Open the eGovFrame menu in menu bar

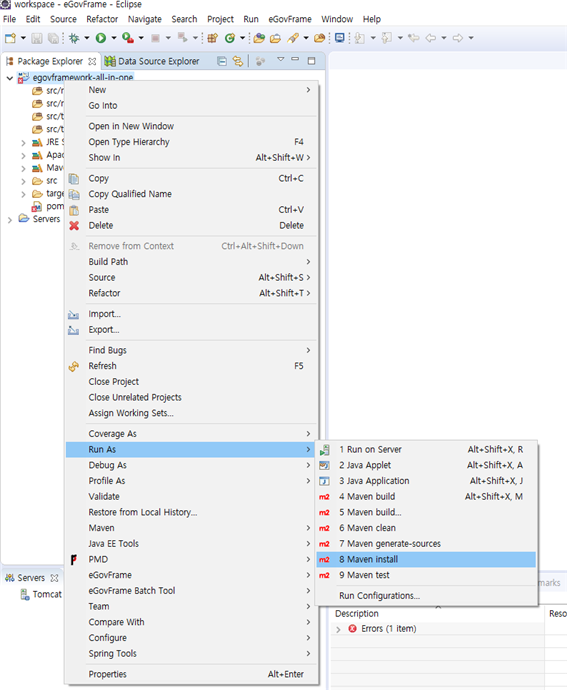(290, 19)
